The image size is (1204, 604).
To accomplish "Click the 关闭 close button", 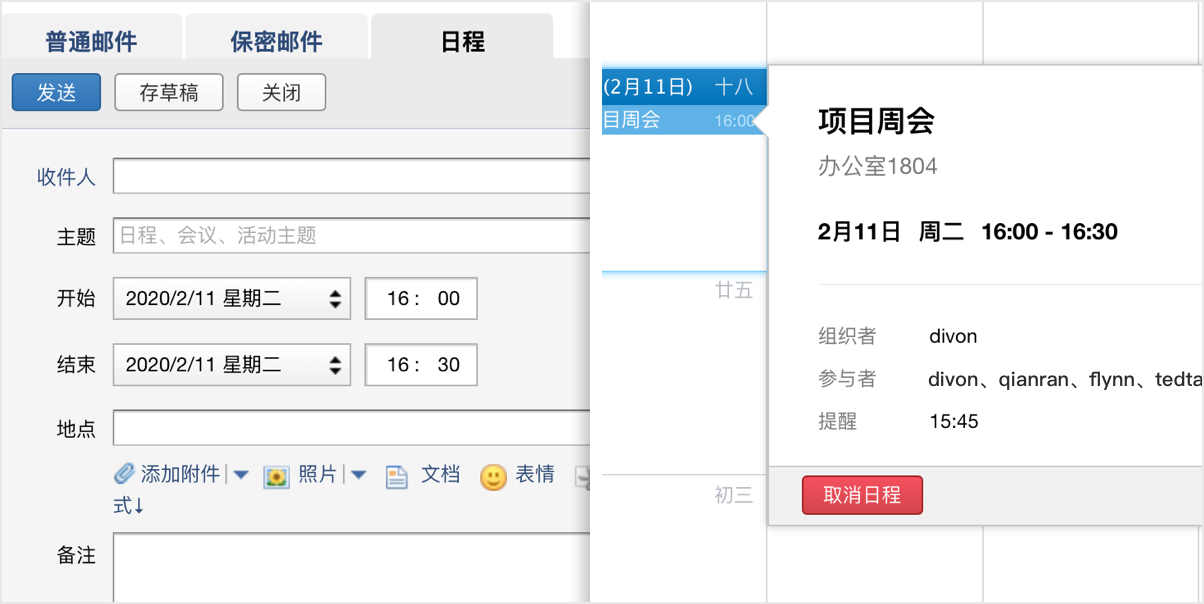I will click(x=281, y=91).
